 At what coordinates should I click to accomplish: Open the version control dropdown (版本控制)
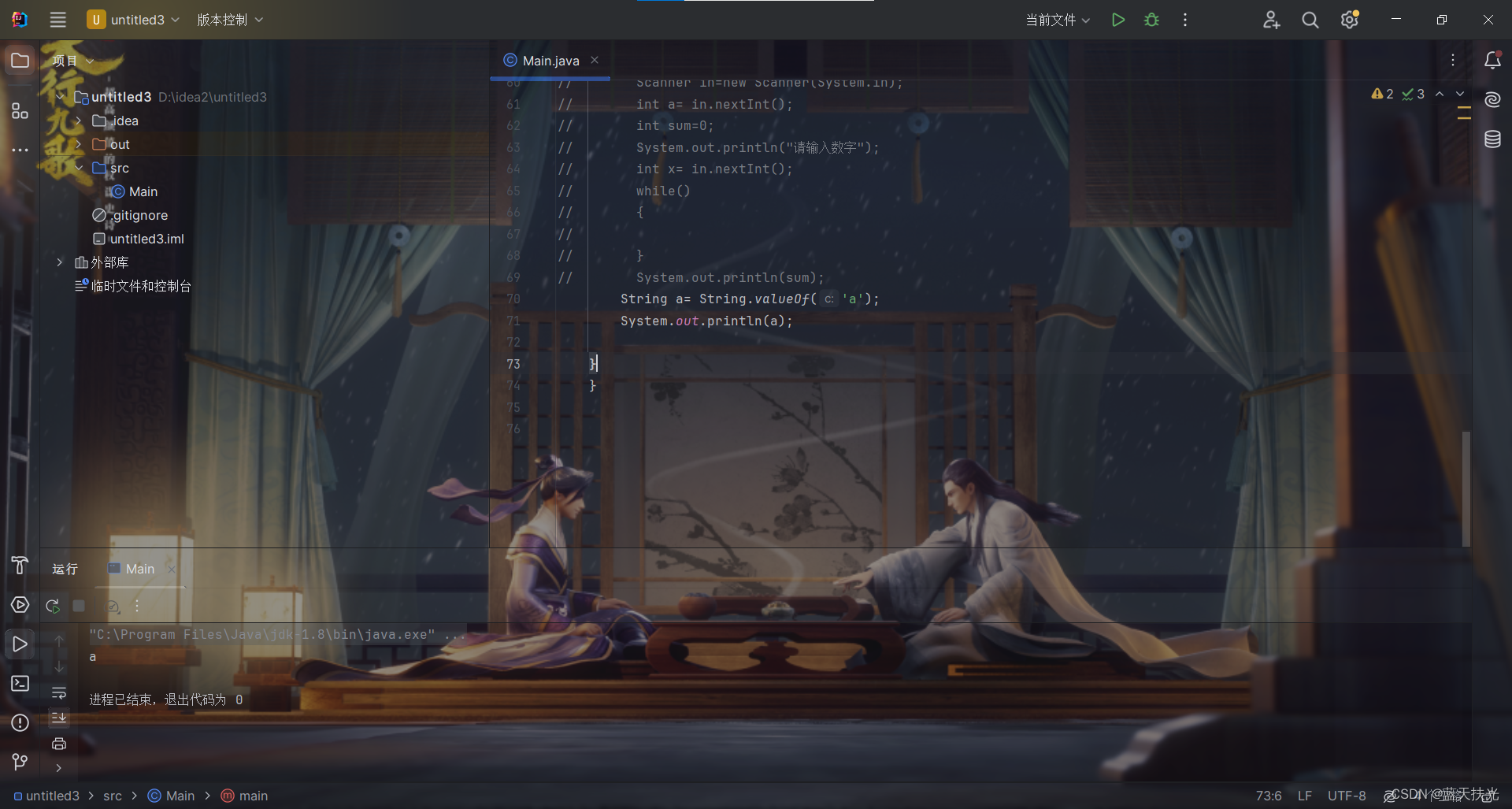click(x=229, y=20)
